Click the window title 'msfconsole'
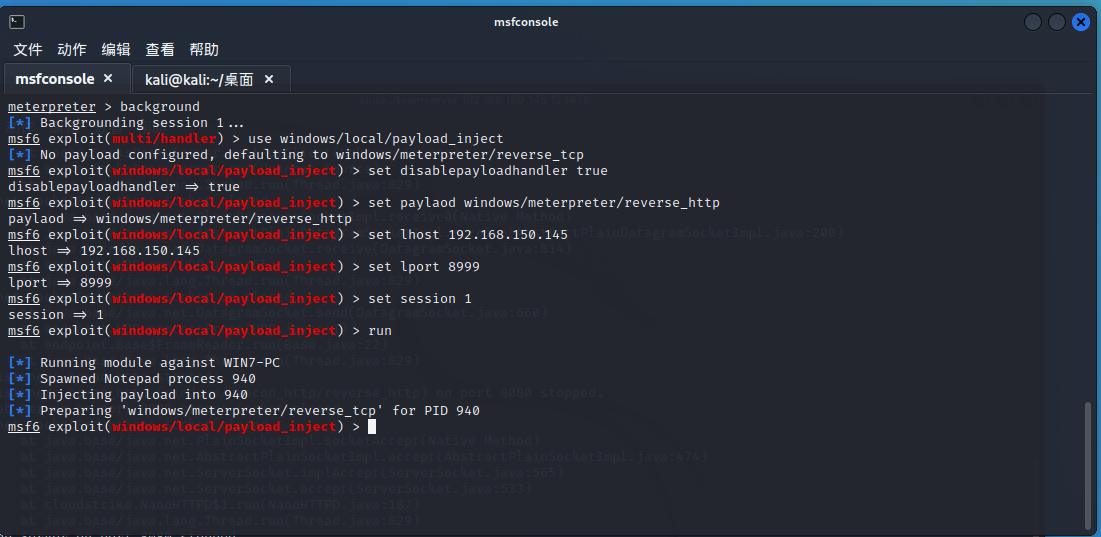This screenshot has width=1101, height=537. [526, 22]
